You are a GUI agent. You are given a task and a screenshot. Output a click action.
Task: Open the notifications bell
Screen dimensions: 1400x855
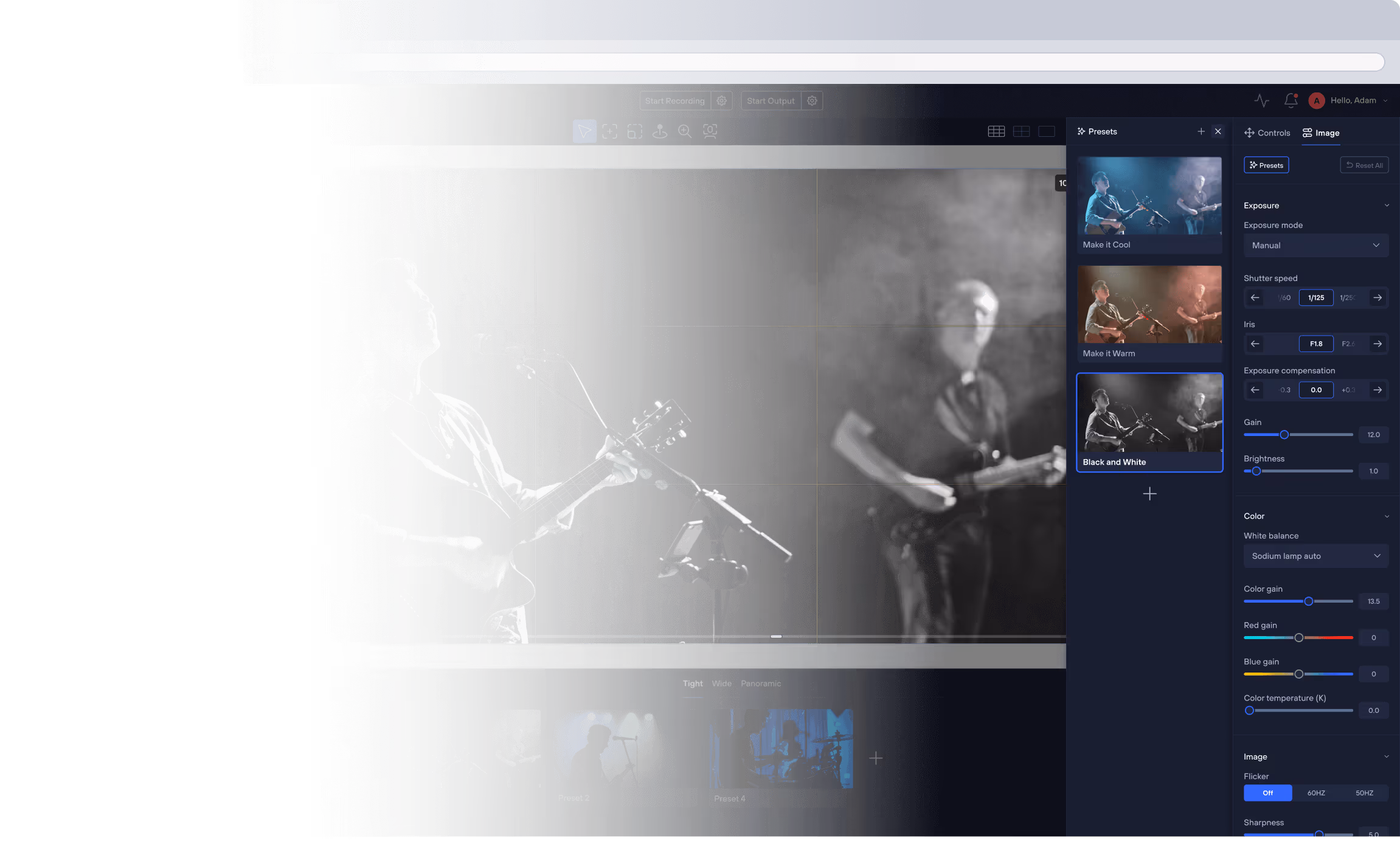click(1291, 101)
